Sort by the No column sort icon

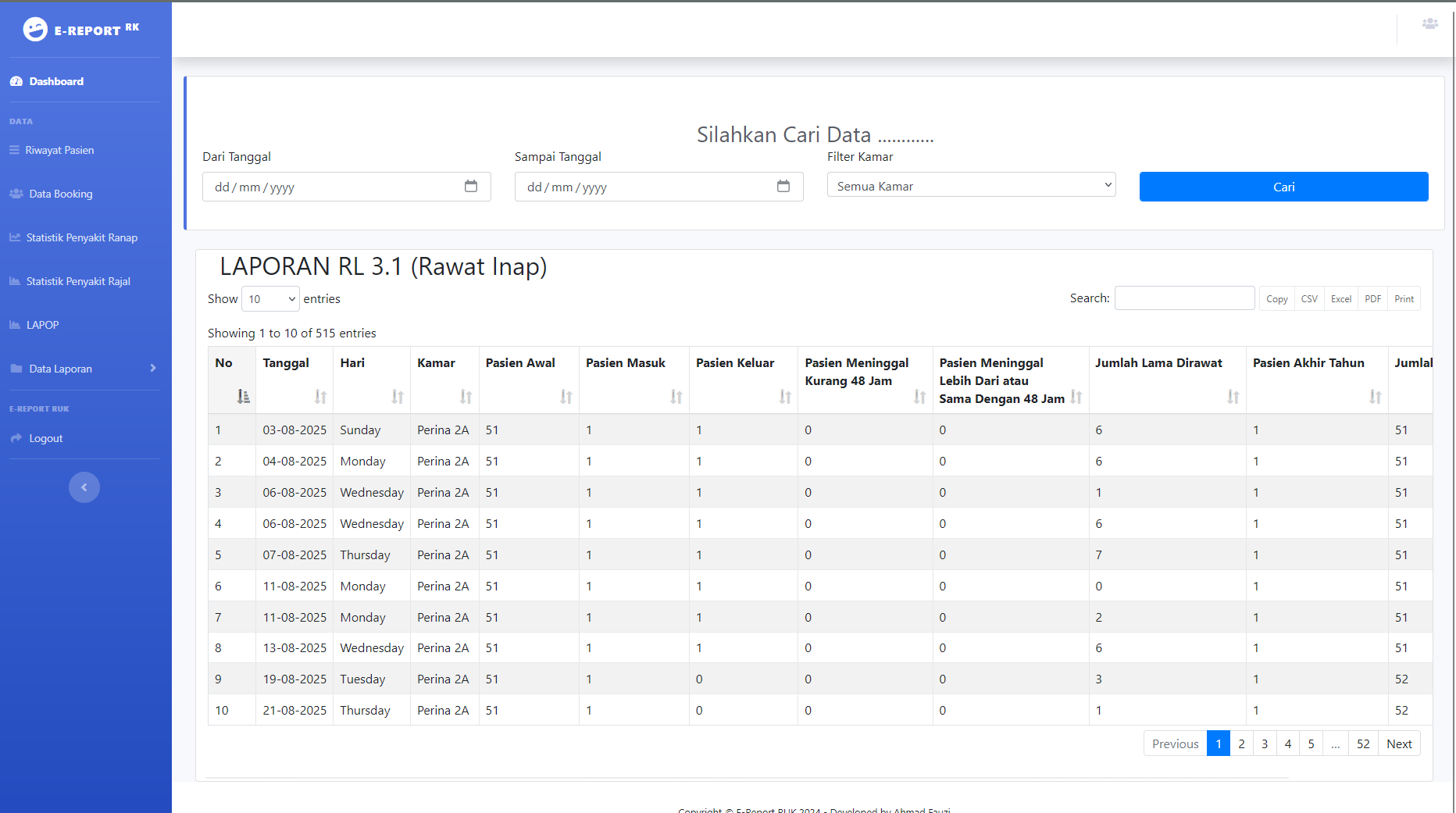pos(243,397)
